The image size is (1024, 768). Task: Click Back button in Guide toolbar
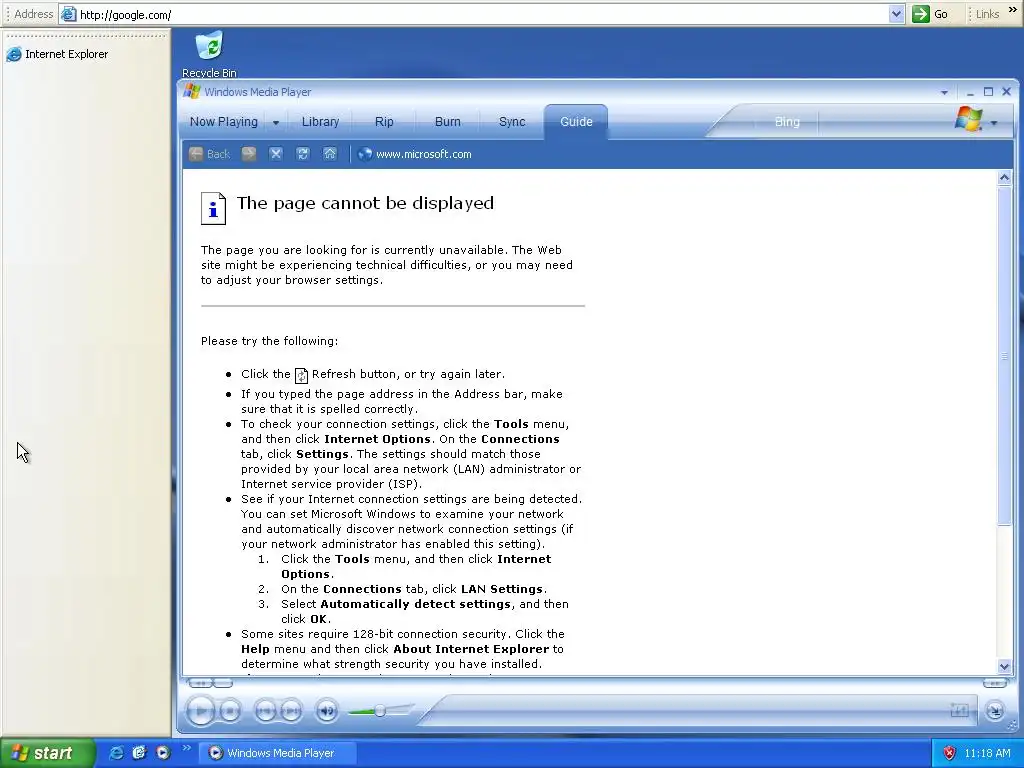tap(210, 154)
